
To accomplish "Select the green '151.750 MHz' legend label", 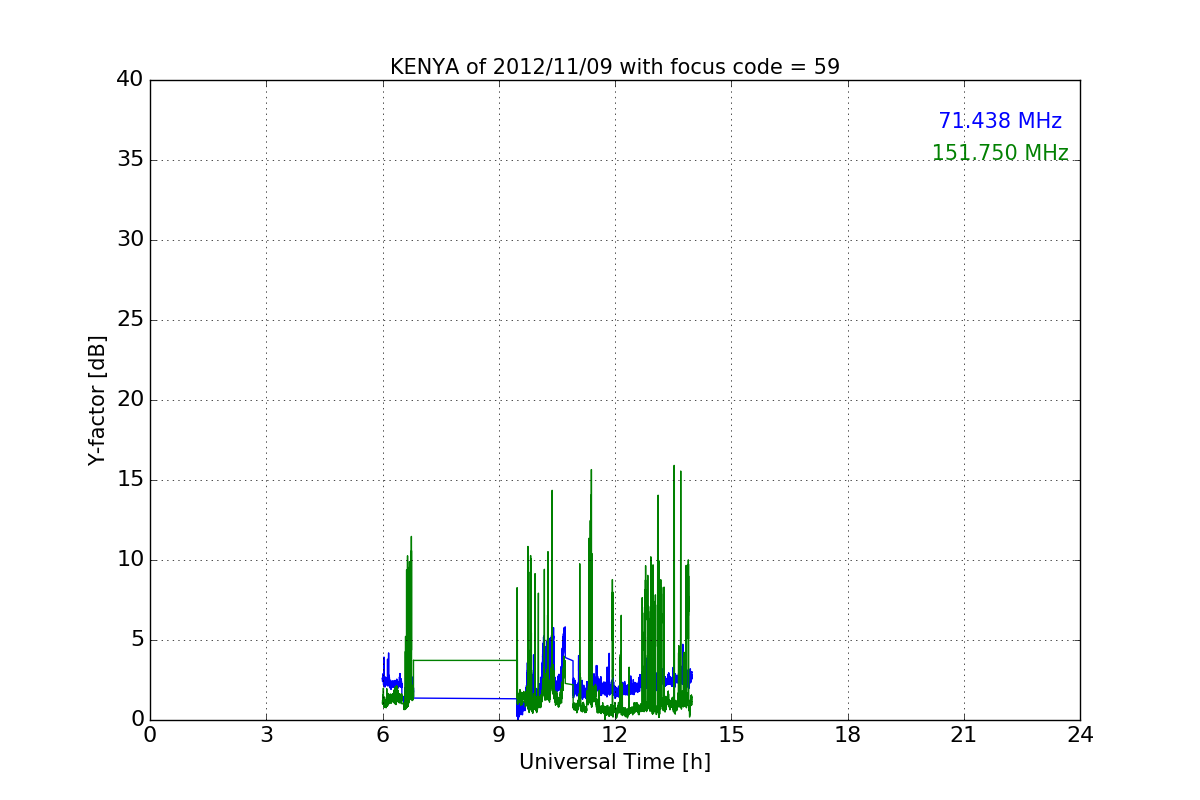I will point(1000,153).
